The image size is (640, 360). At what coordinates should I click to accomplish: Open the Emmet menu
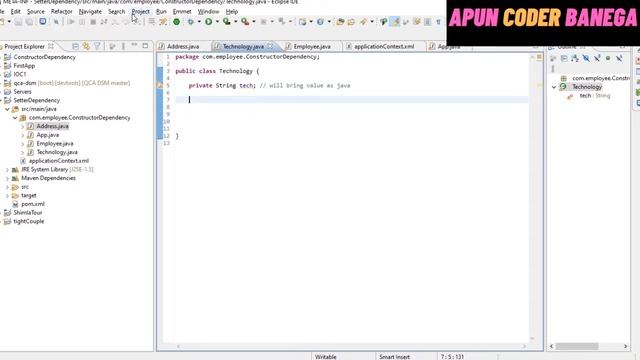pos(182,11)
